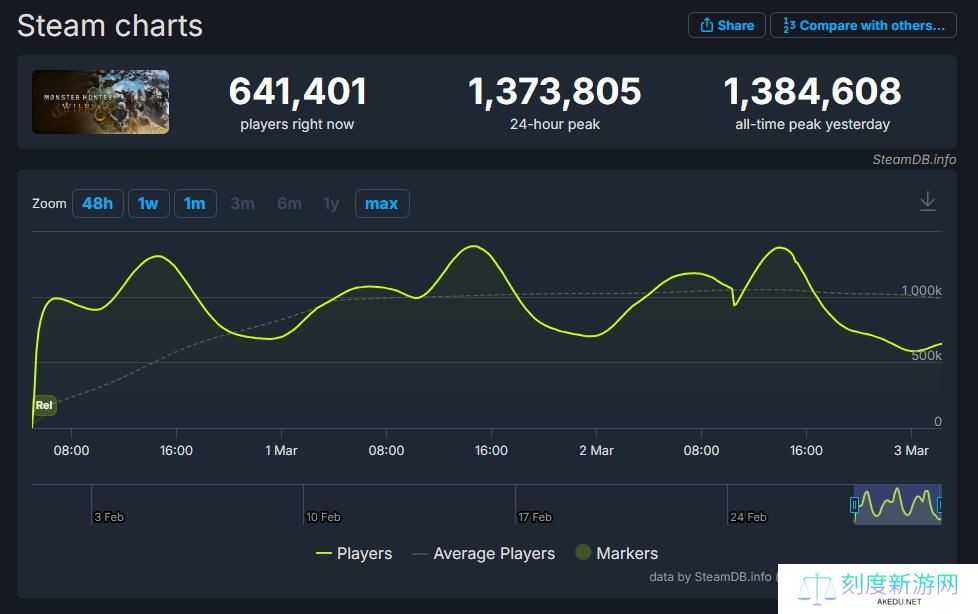Click the 17 Feb navigator label
This screenshot has height=614, width=978.
click(535, 517)
